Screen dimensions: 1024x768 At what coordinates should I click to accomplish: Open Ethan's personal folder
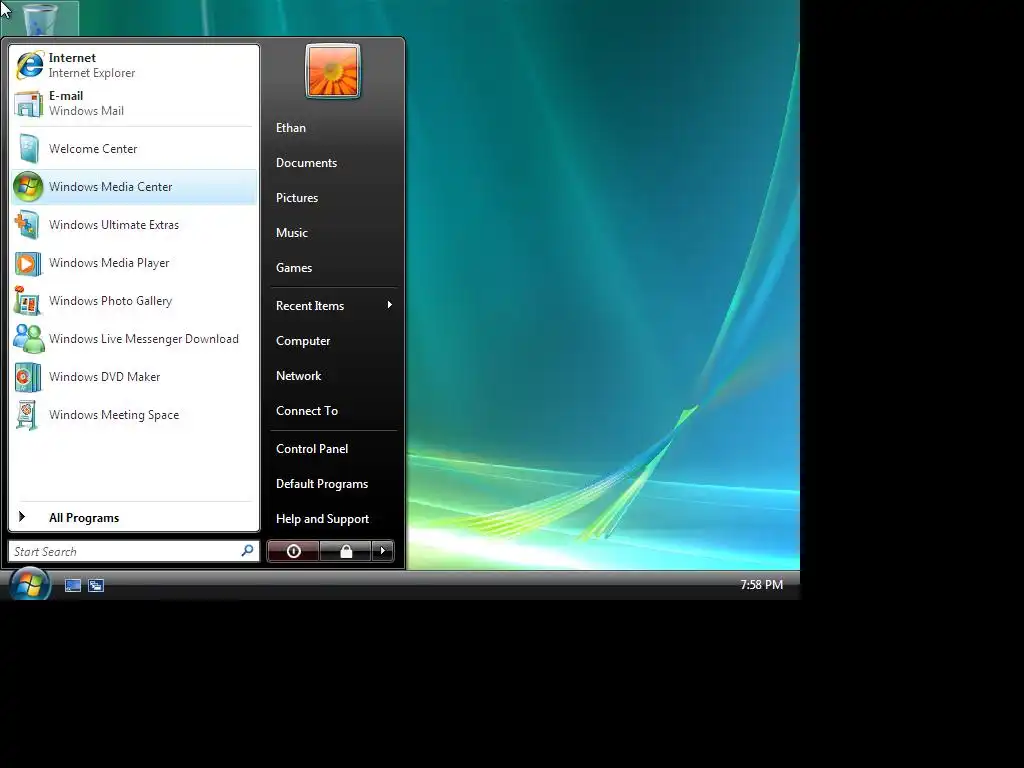[291, 128]
